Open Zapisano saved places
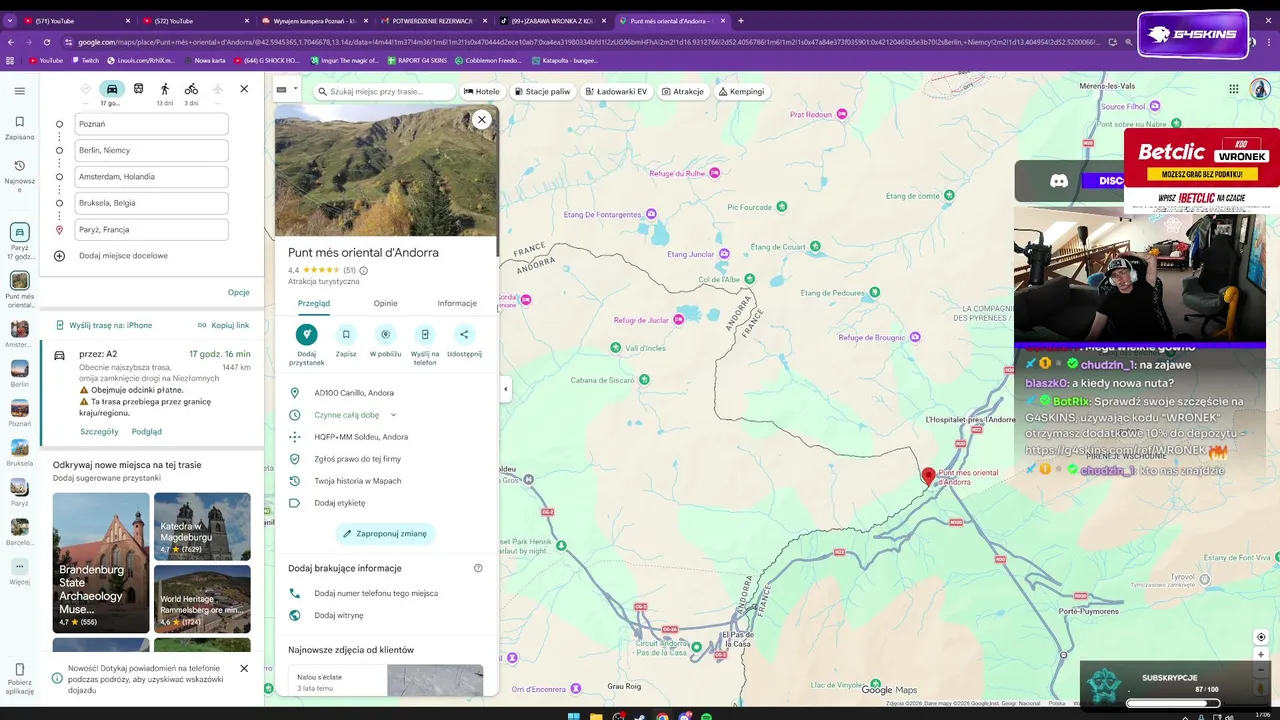The height and width of the screenshot is (720, 1280). coord(19,128)
